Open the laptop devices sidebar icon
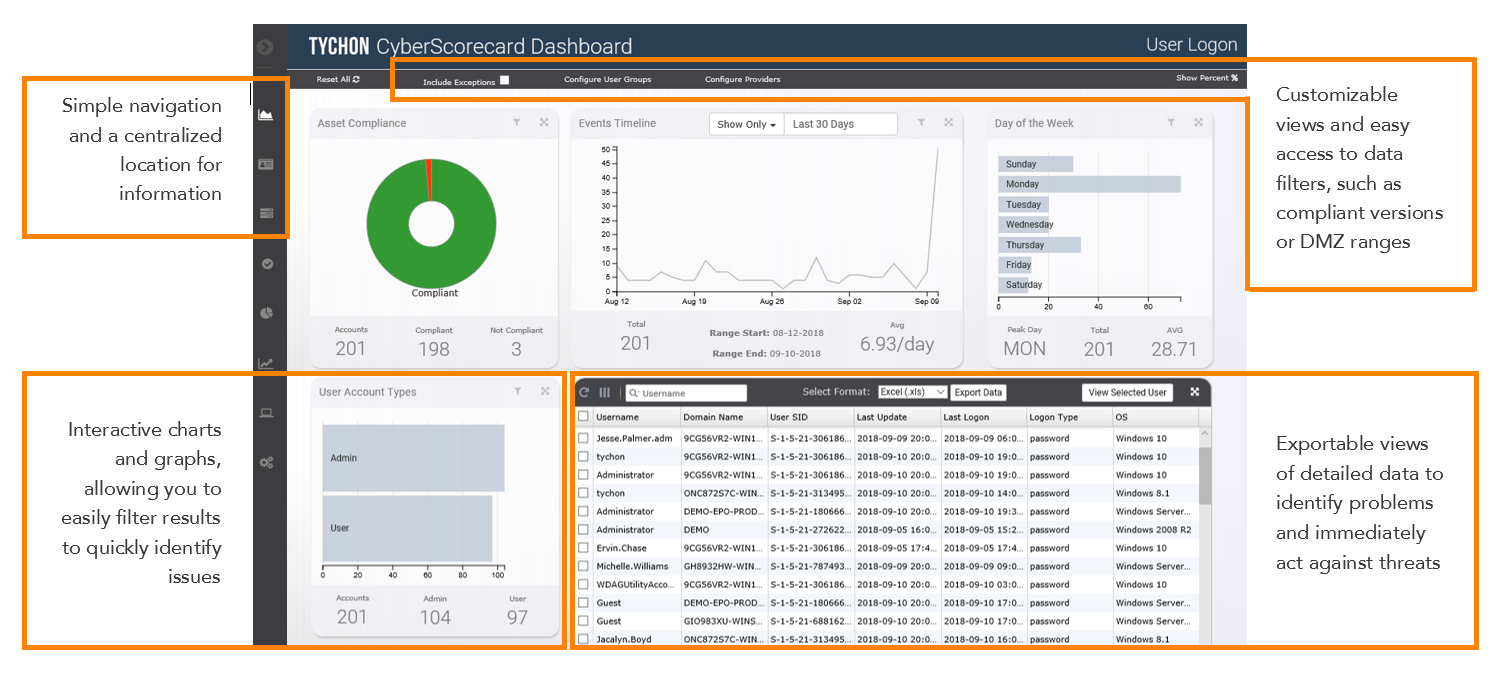The width and height of the screenshot is (1510, 690). (x=267, y=413)
